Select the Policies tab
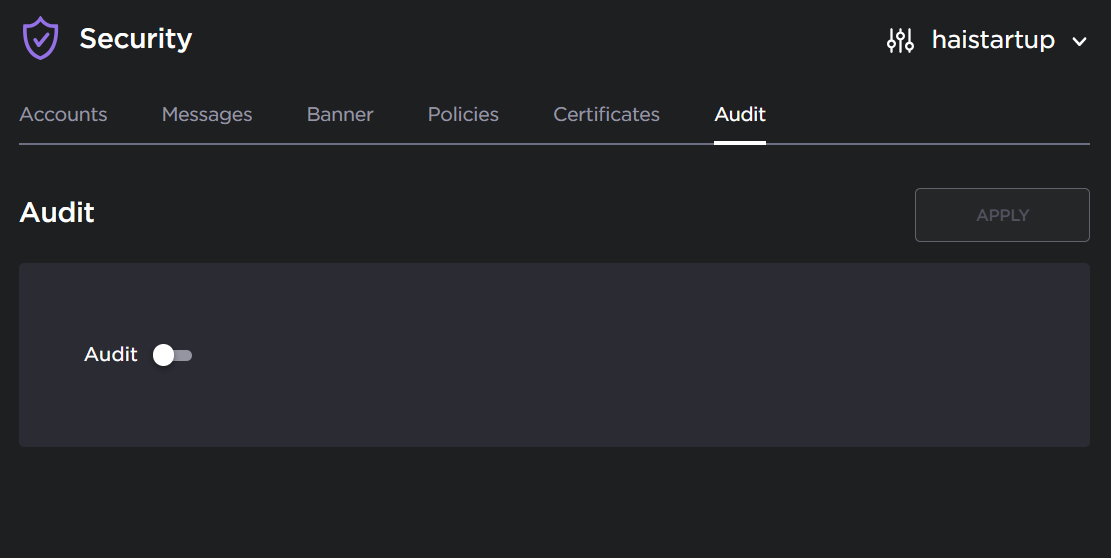The image size is (1111, 558). tap(463, 114)
